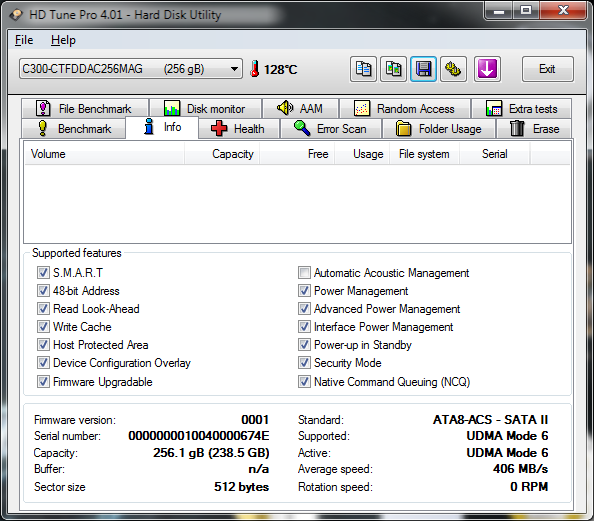Open the Extra tests tab
Screen dimensions: 594x521
pyautogui.click(x=521, y=109)
